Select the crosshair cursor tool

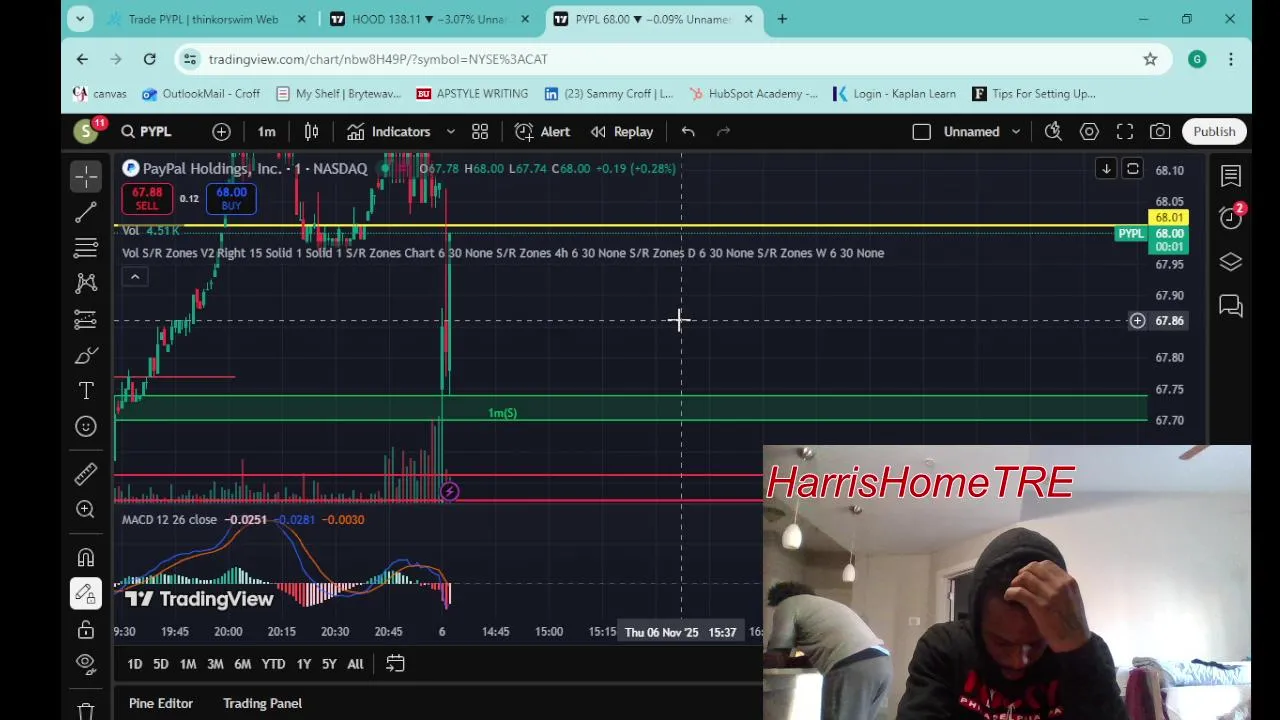pos(86,177)
